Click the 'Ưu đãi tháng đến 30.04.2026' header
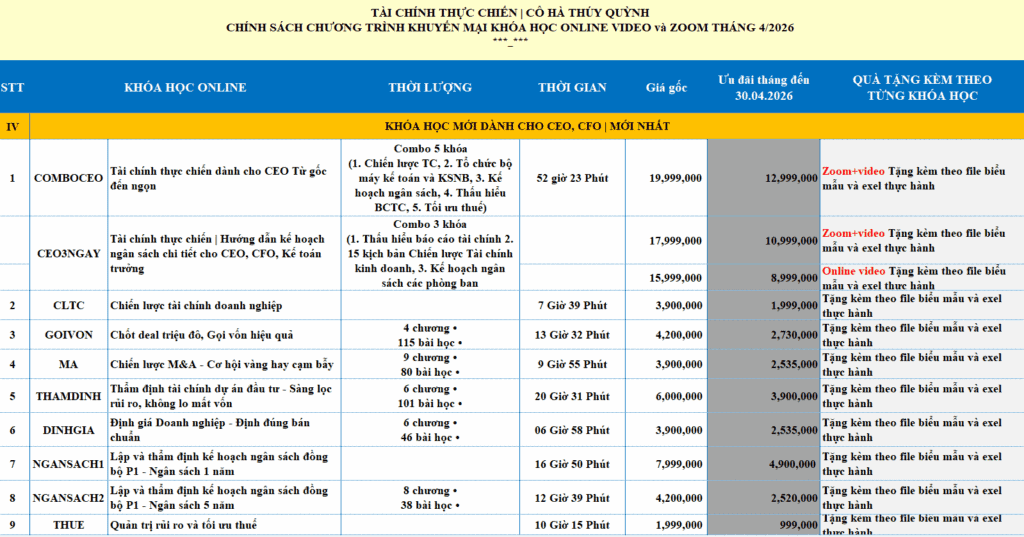Image resolution: width=1024 pixels, height=537 pixels. [x=764, y=88]
